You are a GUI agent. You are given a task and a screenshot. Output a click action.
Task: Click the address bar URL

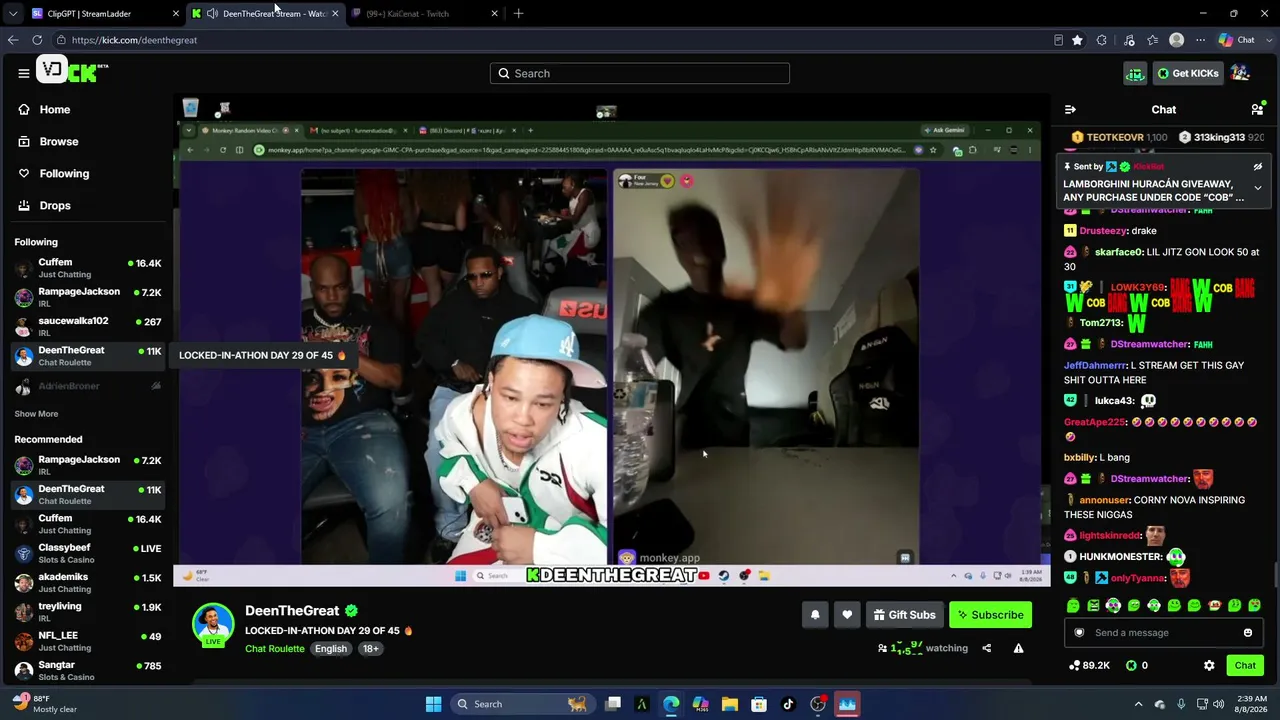point(134,40)
